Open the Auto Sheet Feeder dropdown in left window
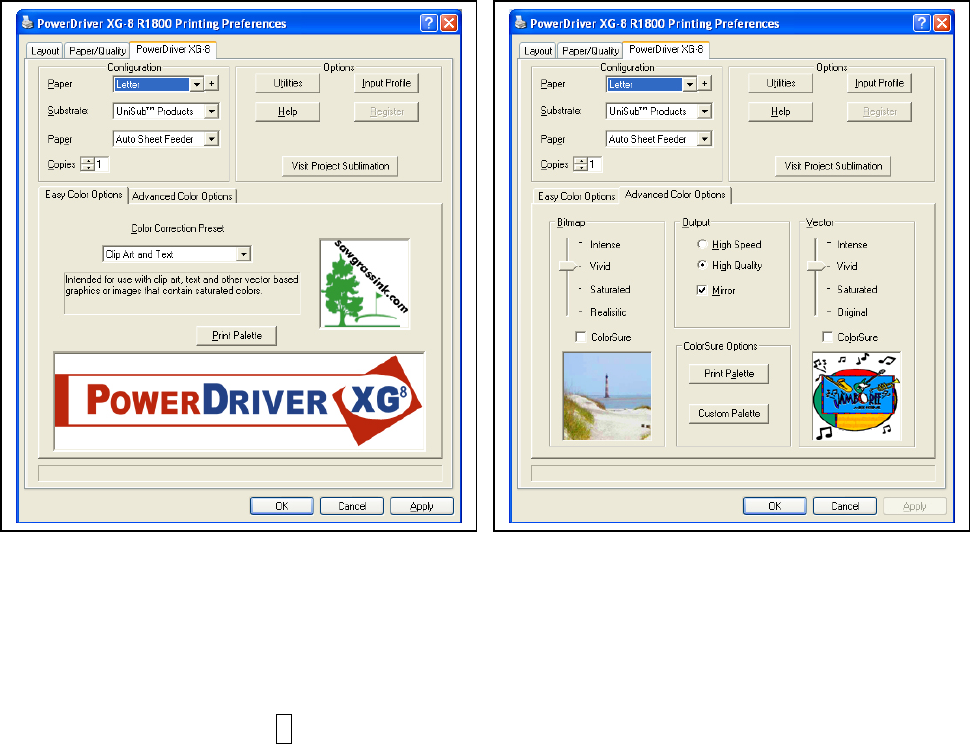 [212, 139]
